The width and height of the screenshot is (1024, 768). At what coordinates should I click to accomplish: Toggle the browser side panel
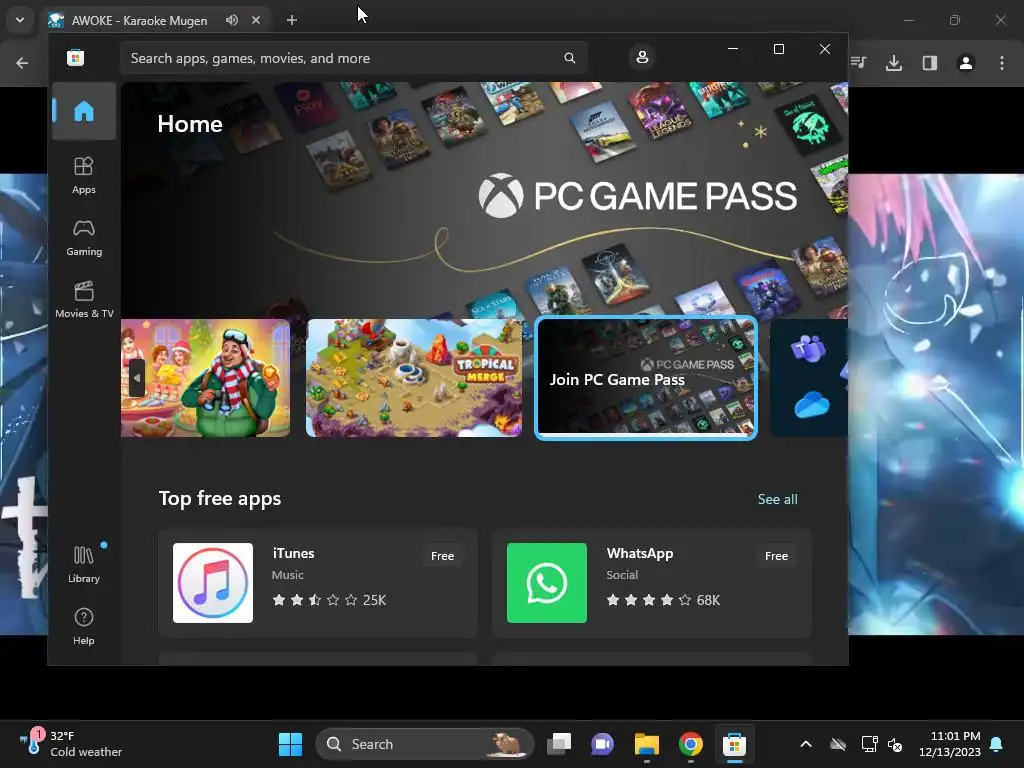click(930, 63)
